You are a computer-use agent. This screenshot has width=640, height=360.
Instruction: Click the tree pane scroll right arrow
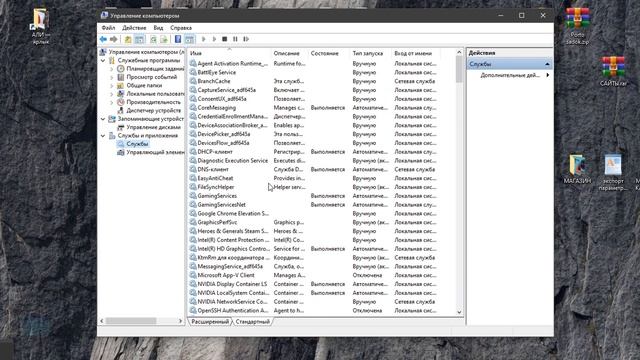click(x=180, y=321)
